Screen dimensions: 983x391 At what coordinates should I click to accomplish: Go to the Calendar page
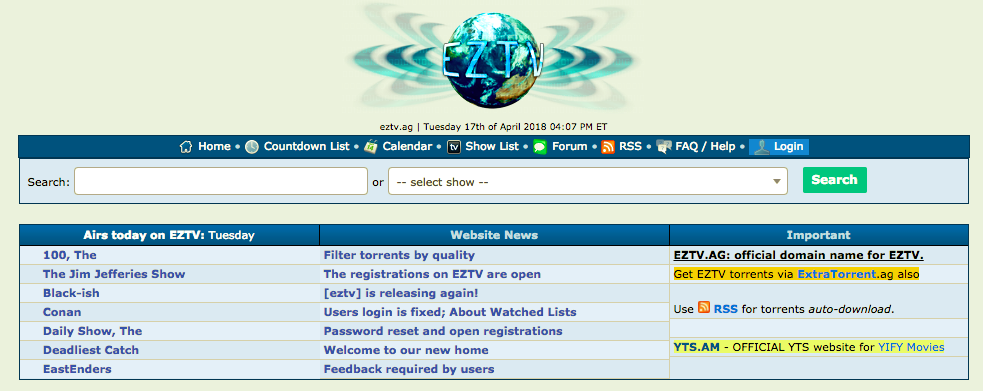pos(407,147)
